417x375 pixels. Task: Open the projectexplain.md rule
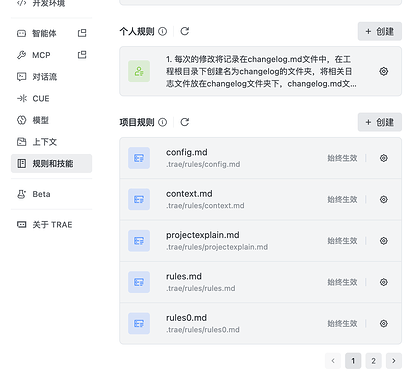click(260, 241)
